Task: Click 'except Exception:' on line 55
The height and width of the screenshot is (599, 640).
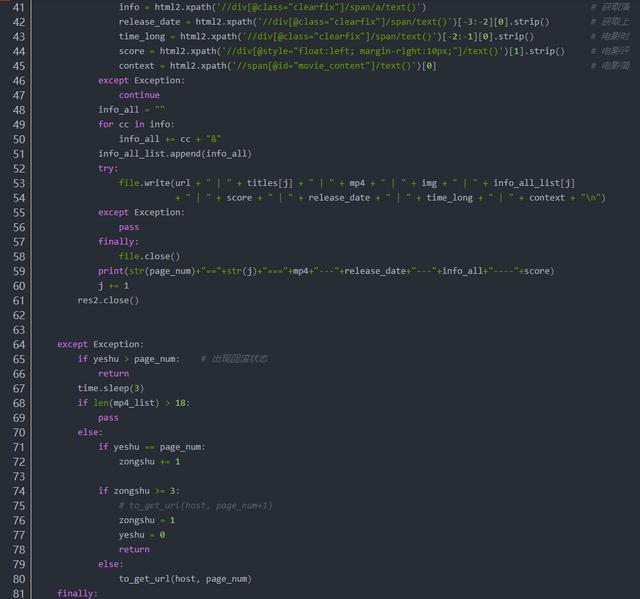Action: 141,213
